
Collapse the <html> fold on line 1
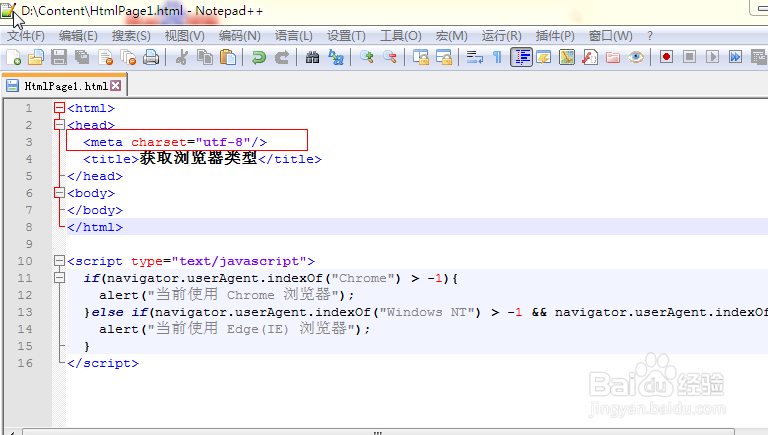coord(59,108)
